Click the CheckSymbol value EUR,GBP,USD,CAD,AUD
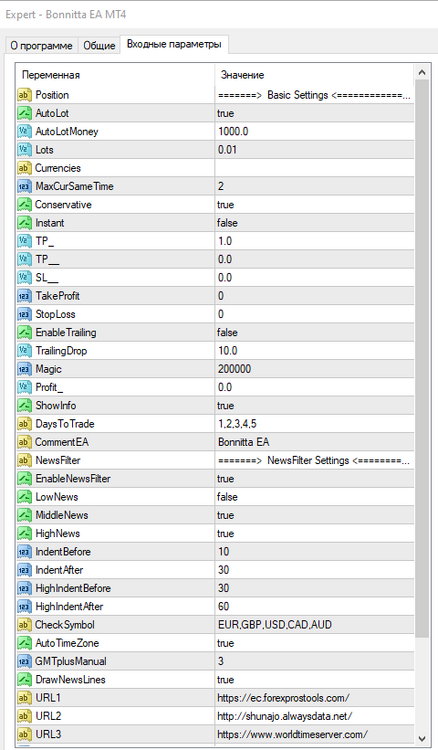The width and height of the screenshot is (438, 750). click(x=274, y=625)
